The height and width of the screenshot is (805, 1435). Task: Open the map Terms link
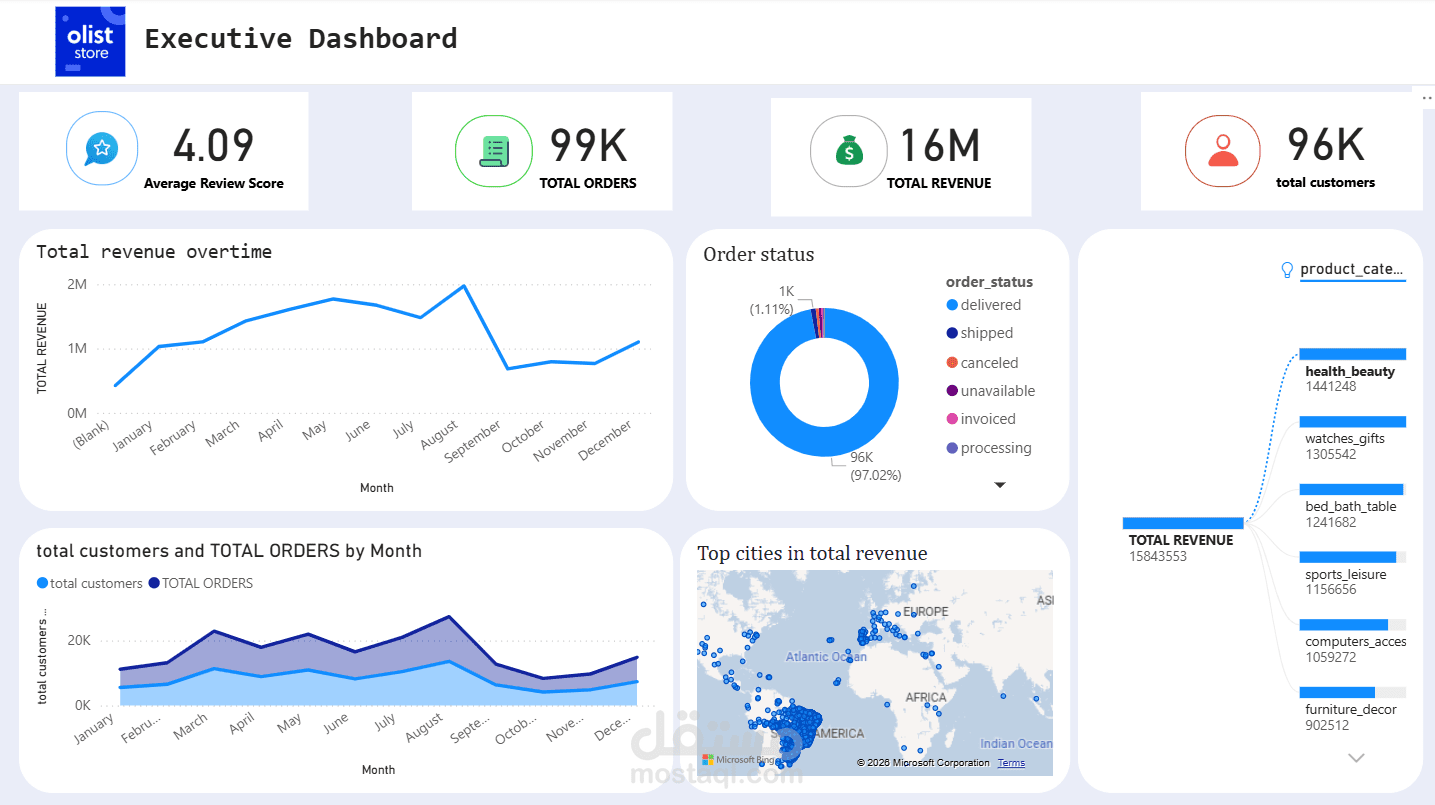1011,763
